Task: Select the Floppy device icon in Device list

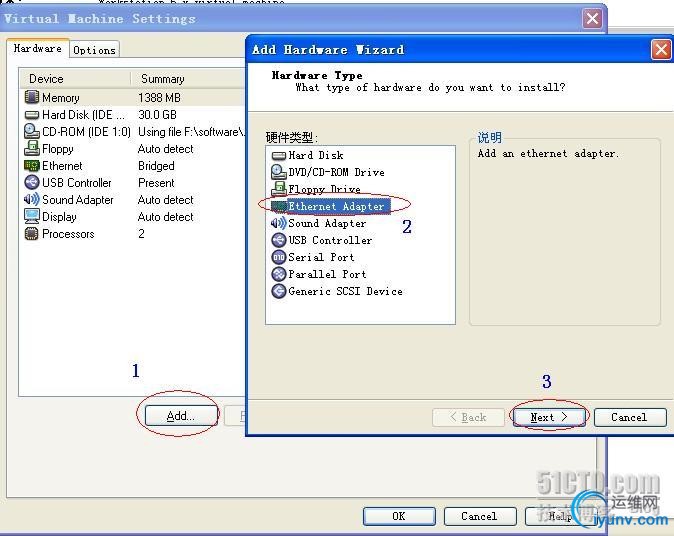Action: pyautogui.click(x=32, y=148)
